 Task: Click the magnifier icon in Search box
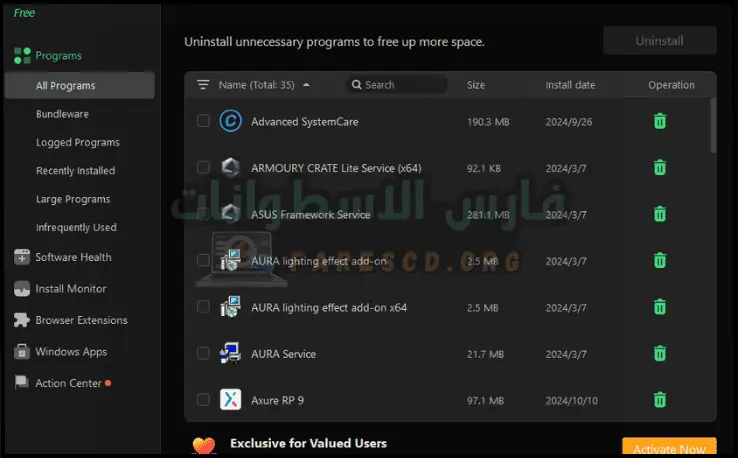[x=357, y=85]
